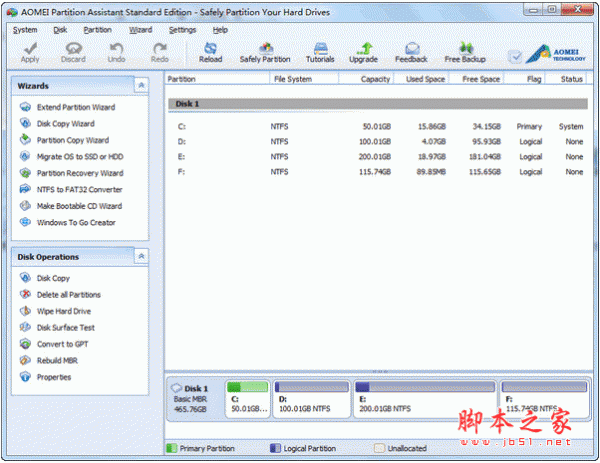Viewport: 600px width, 463px height.
Task: Click the Unallocated legend swatch
Action: click(379, 448)
